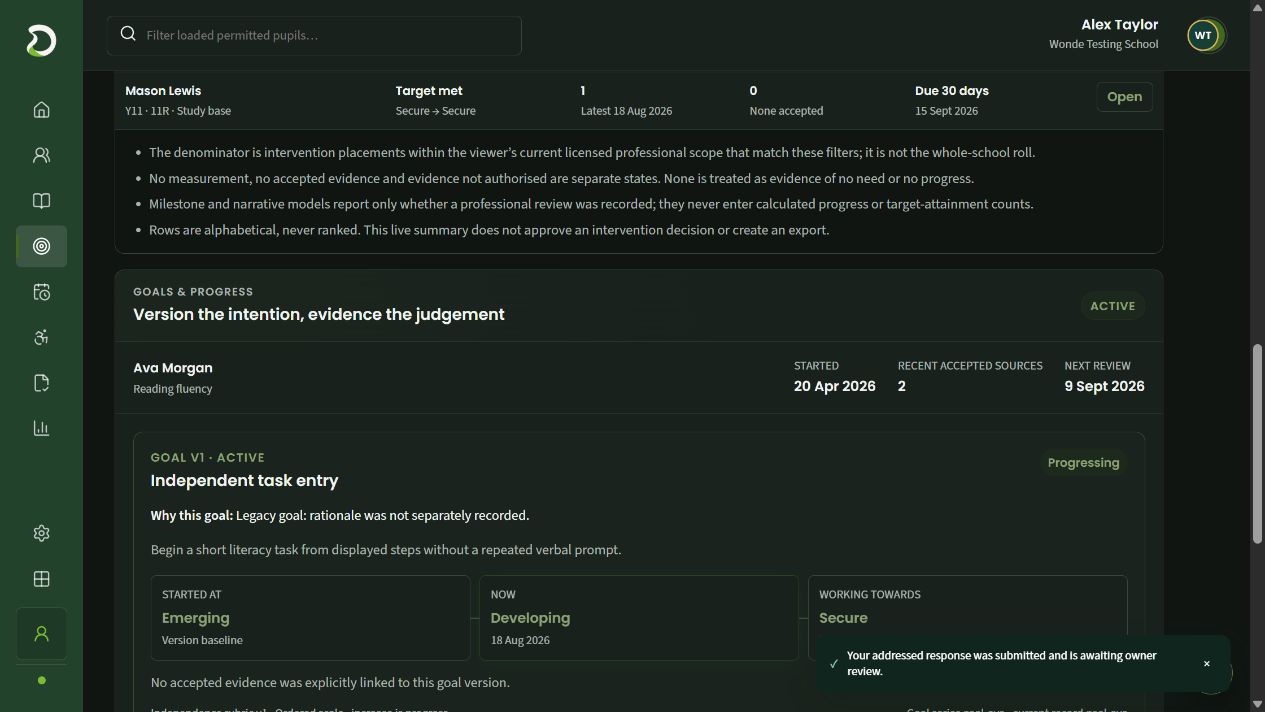Image resolution: width=1265 pixels, height=712 pixels.
Task: Open the settings gear icon
Action: click(x=41, y=533)
